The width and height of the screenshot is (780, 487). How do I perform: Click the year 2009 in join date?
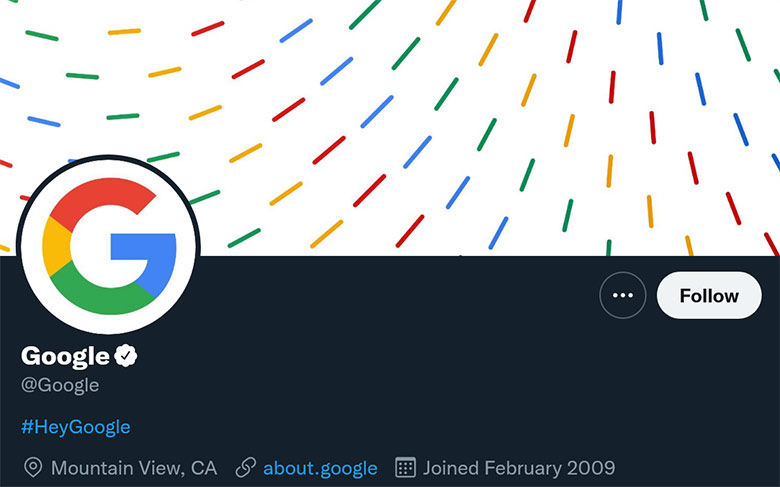click(591, 468)
